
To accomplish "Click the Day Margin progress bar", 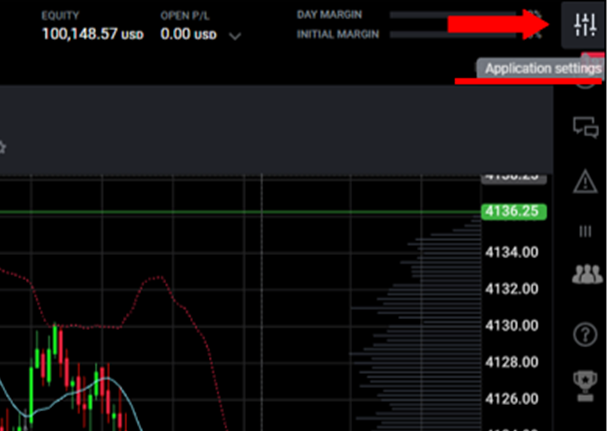I will click(x=454, y=15).
